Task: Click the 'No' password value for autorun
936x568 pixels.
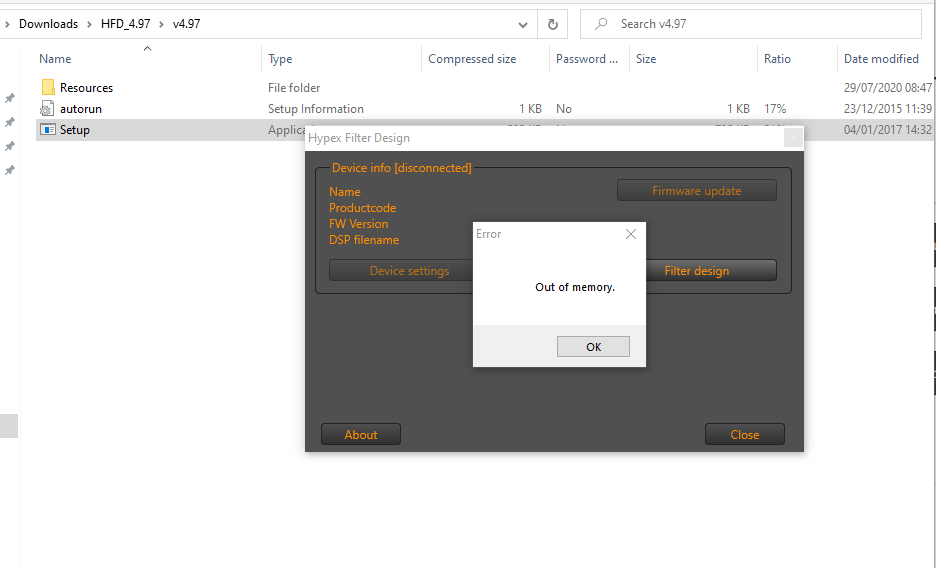Action: [x=564, y=109]
